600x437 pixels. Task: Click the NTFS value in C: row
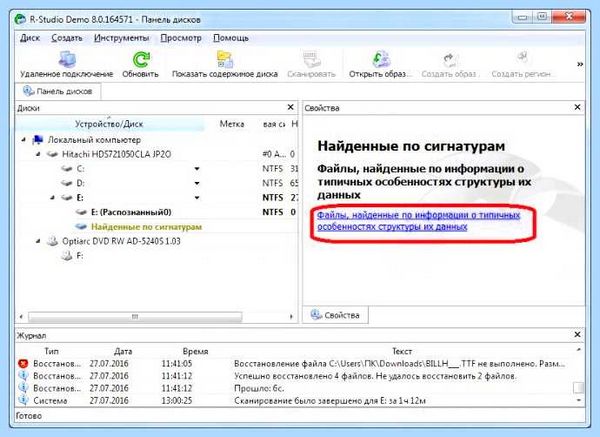coord(272,169)
